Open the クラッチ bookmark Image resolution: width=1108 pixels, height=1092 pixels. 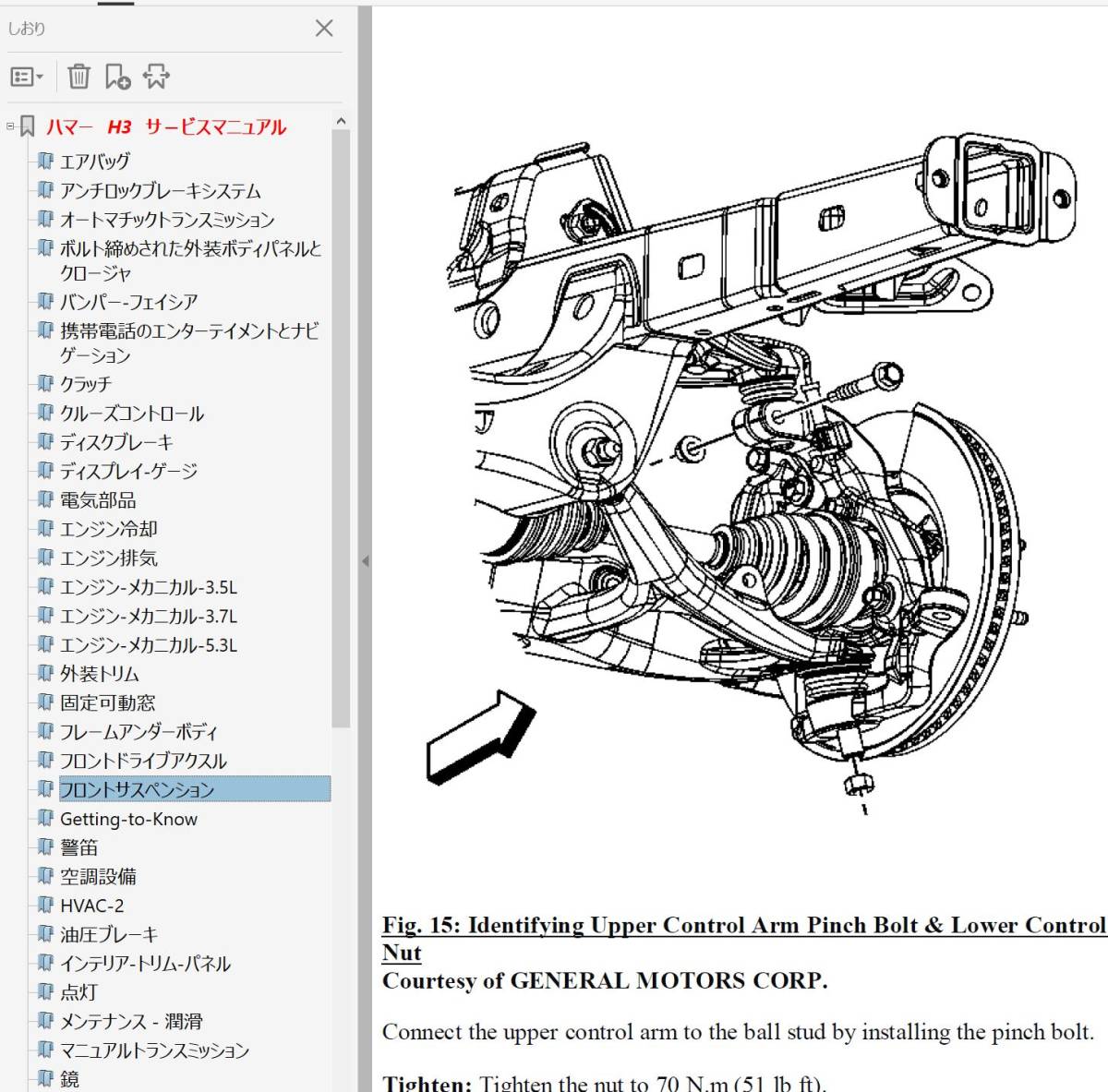pyautogui.click(x=86, y=383)
